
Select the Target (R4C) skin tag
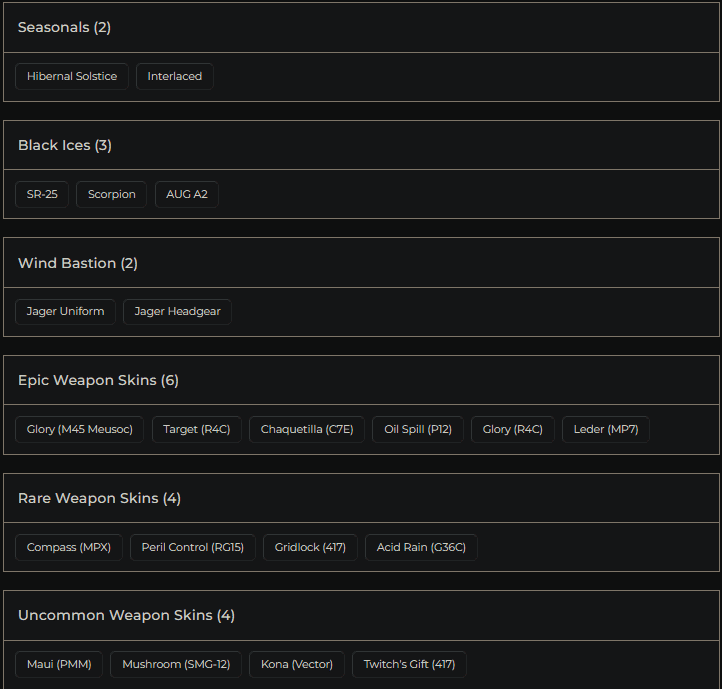(197, 430)
